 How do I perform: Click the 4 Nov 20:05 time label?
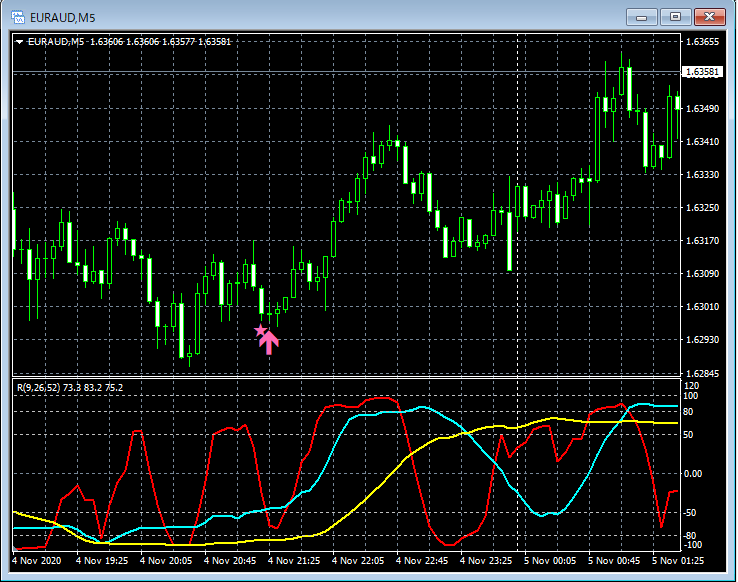tap(166, 561)
